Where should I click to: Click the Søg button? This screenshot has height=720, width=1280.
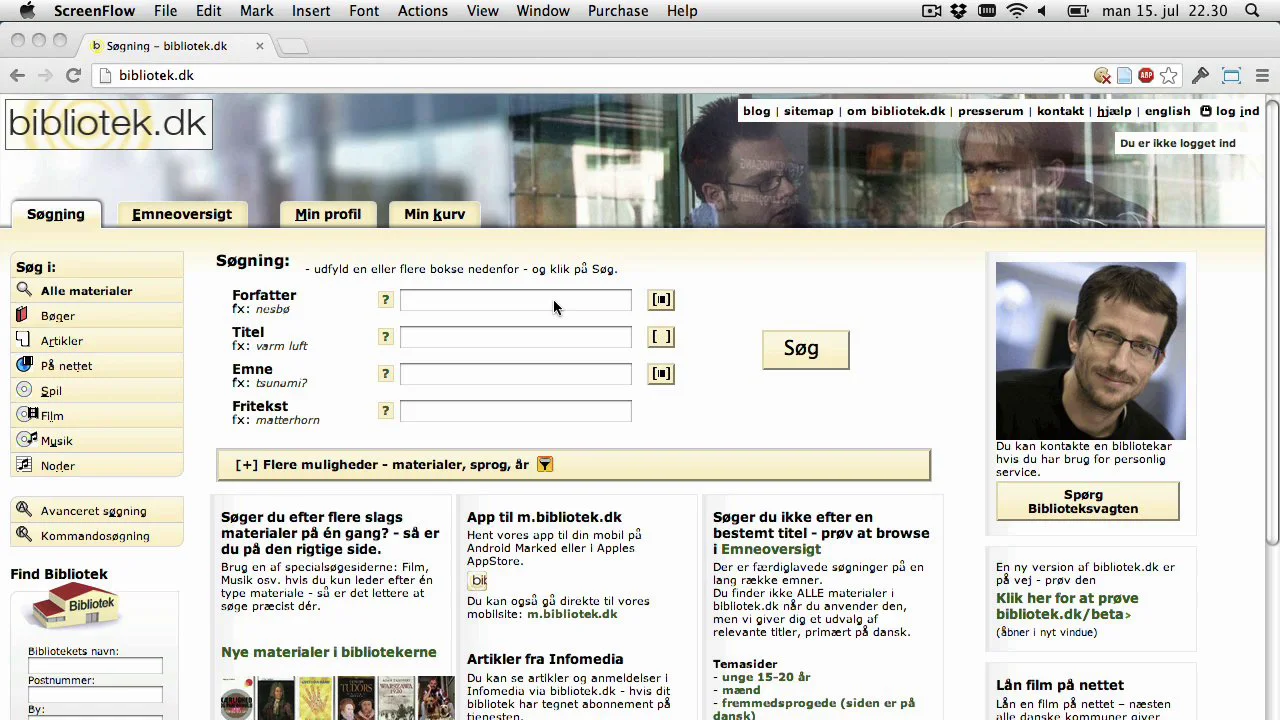805,349
